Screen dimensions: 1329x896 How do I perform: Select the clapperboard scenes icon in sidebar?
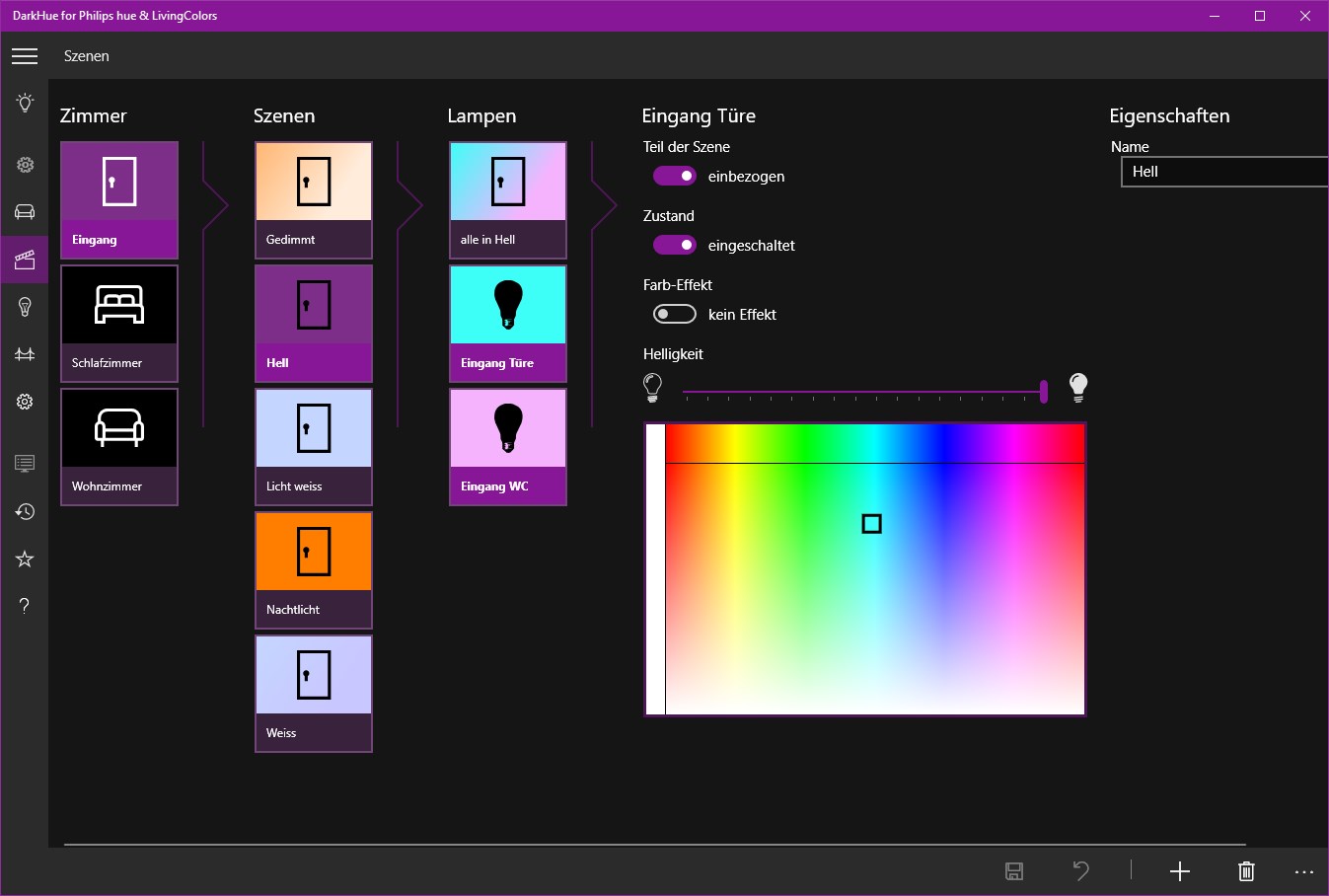coord(25,260)
